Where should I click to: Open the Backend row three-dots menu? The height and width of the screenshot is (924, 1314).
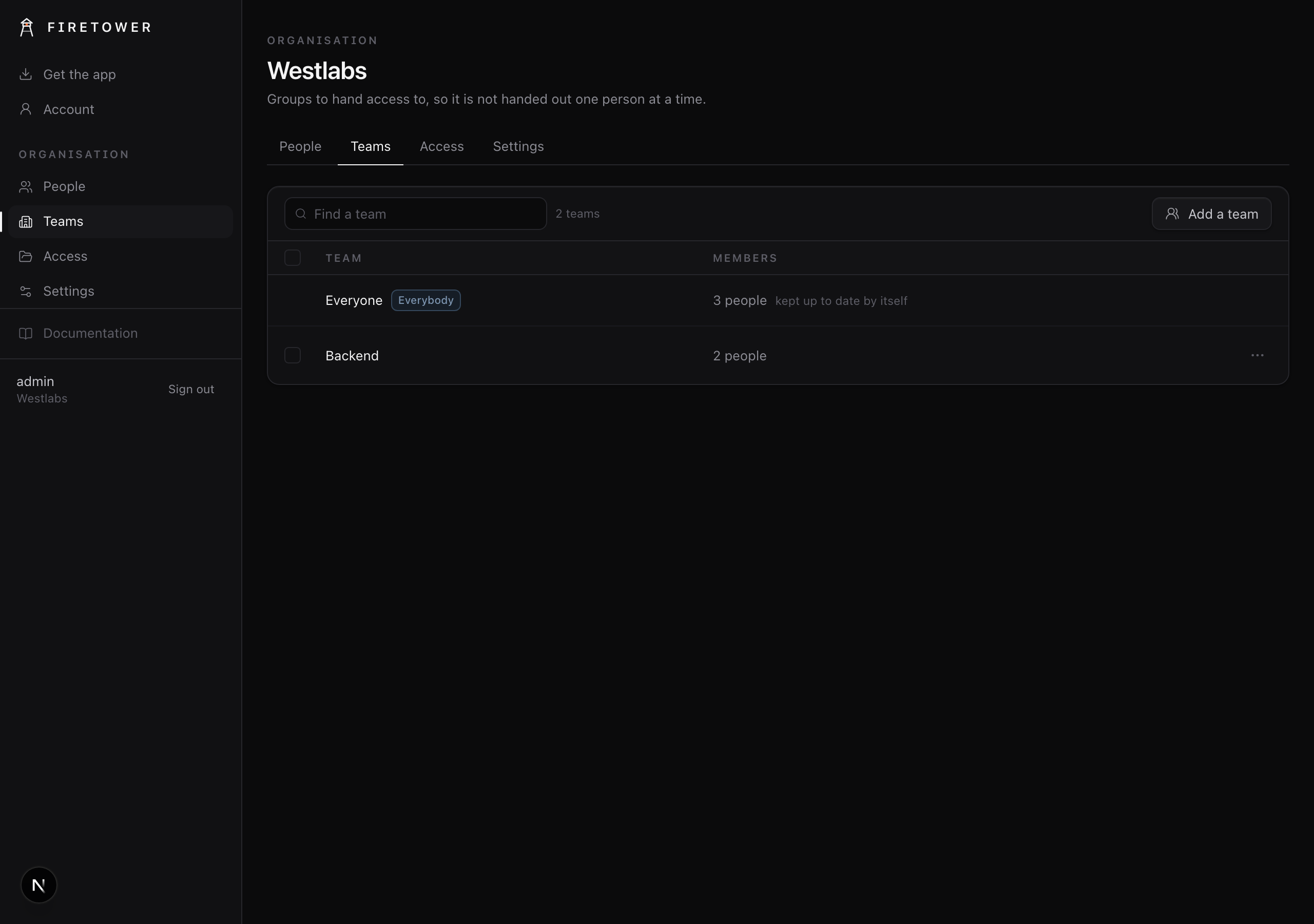pos(1258,356)
